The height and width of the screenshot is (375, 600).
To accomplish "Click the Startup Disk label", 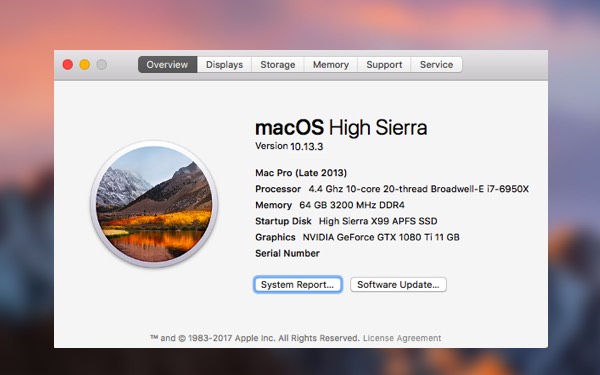I will (283, 221).
